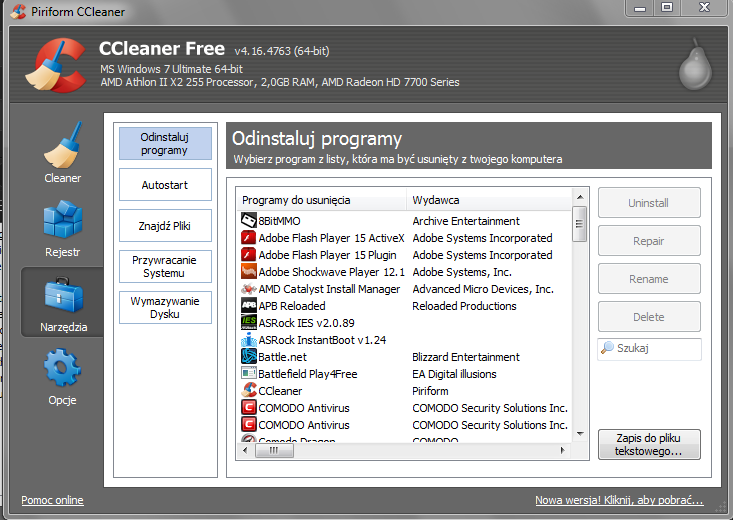Click the Battle.net icon
The width and height of the screenshot is (733, 520).
(249, 357)
